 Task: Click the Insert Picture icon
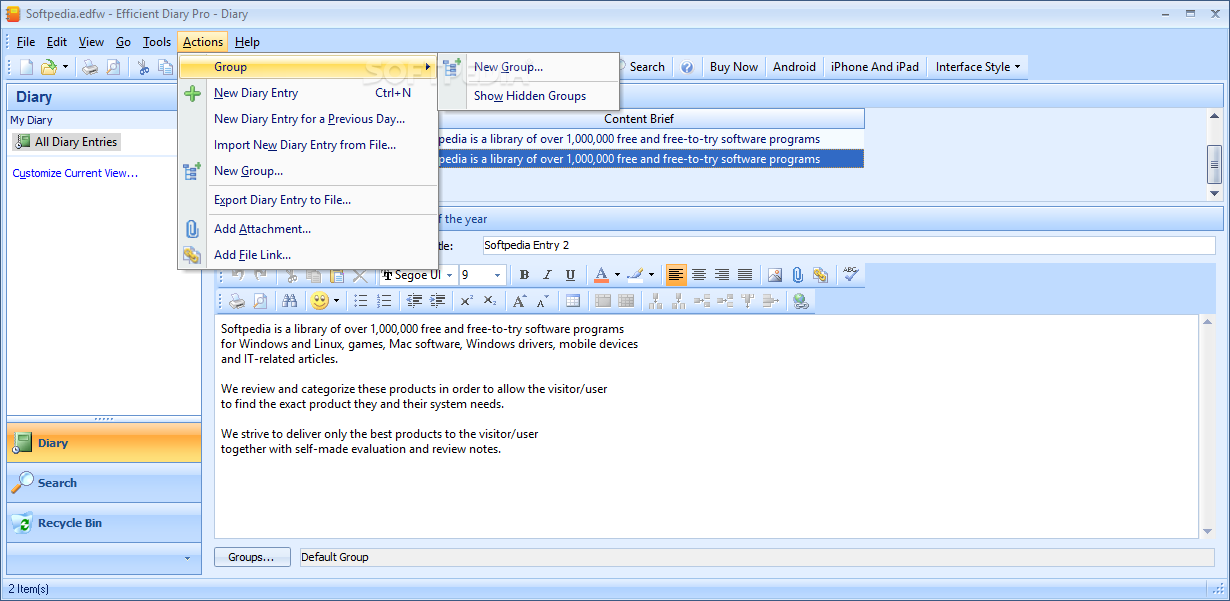coord(775,275)
